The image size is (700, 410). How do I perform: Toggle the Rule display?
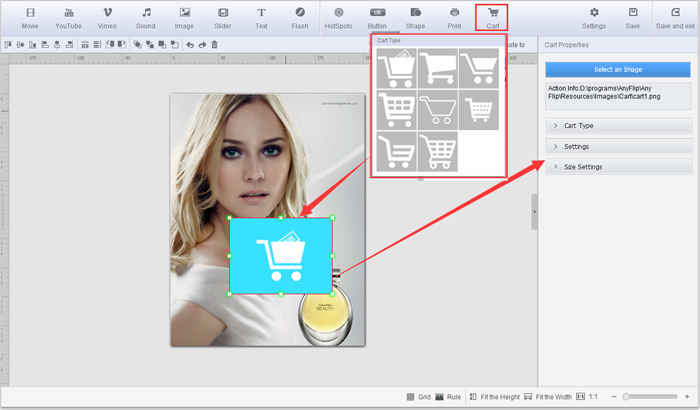(x=448, y=397)
